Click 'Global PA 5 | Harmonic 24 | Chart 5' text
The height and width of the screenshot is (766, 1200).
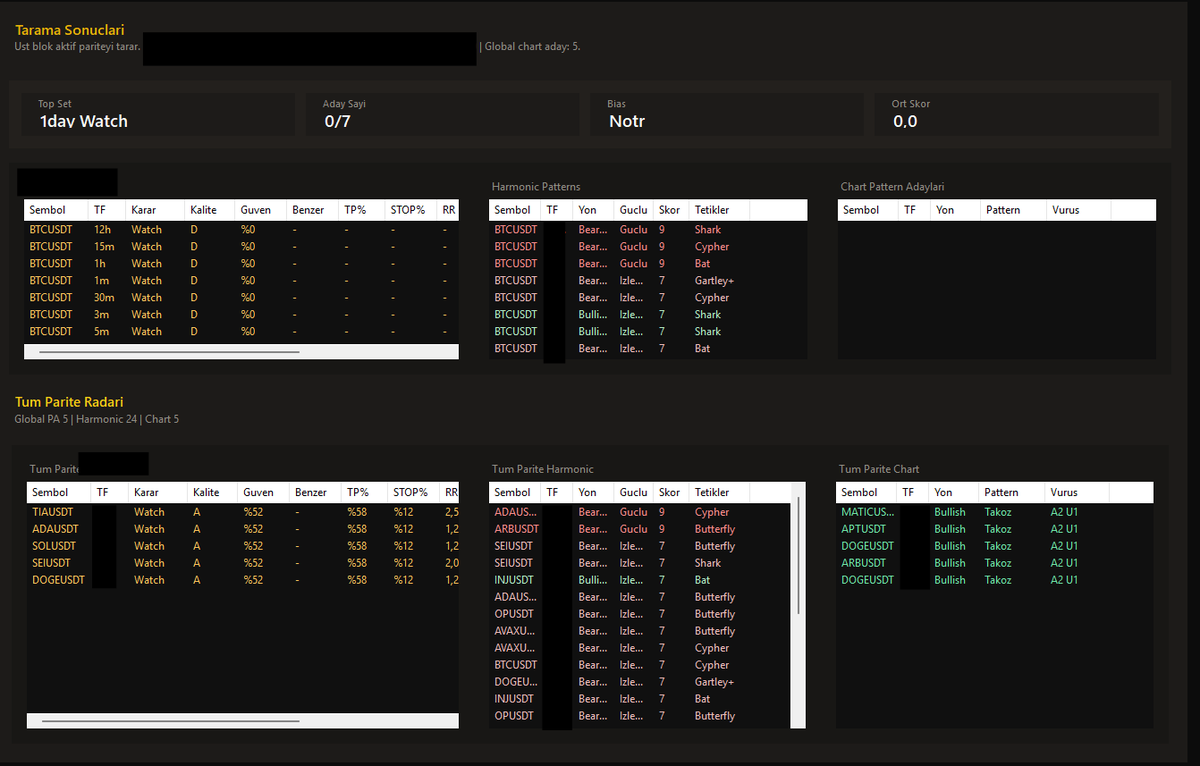97,420
